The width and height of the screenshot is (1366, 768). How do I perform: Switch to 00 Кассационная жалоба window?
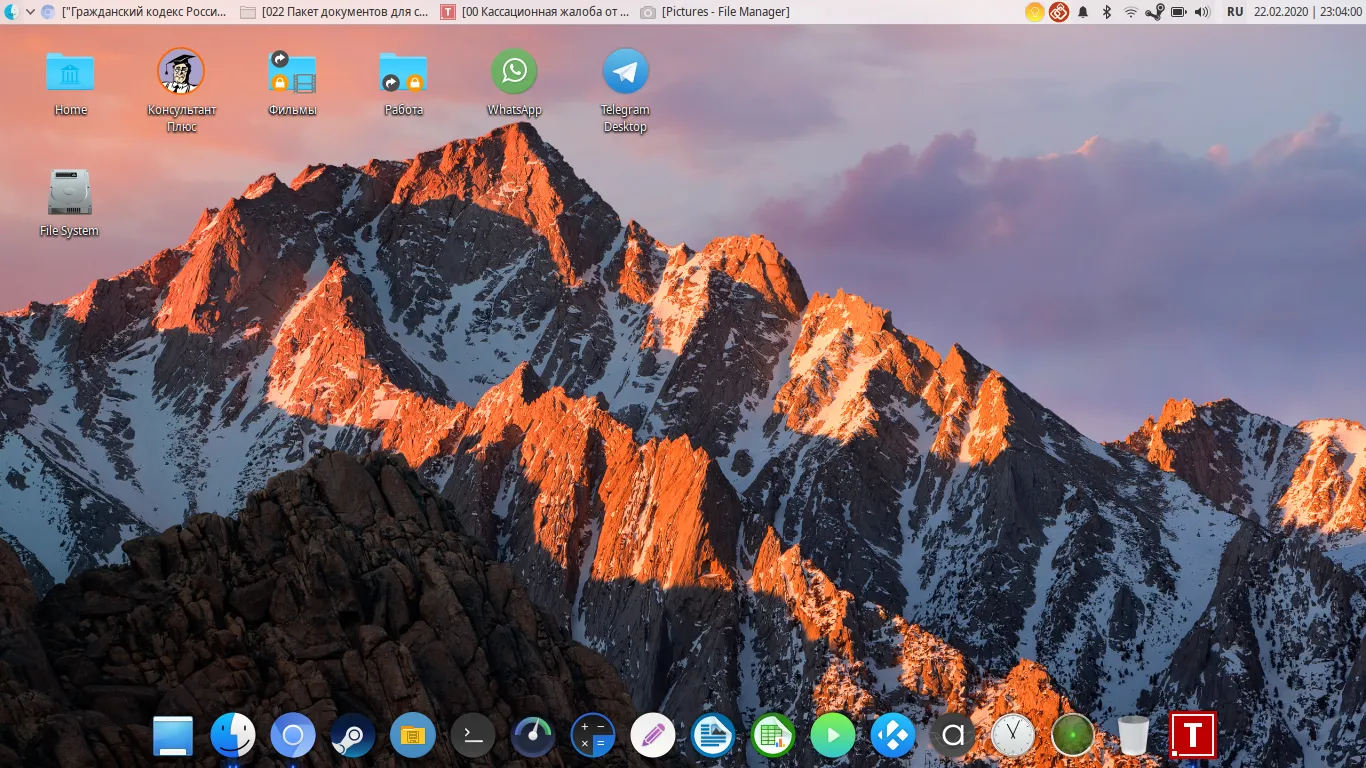point(535,12)
